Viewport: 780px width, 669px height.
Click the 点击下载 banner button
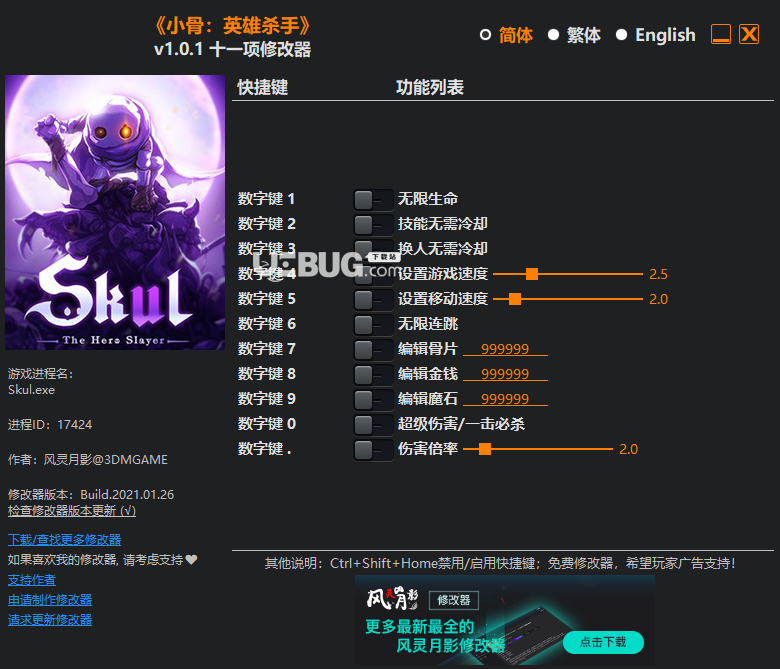(603, 642)
